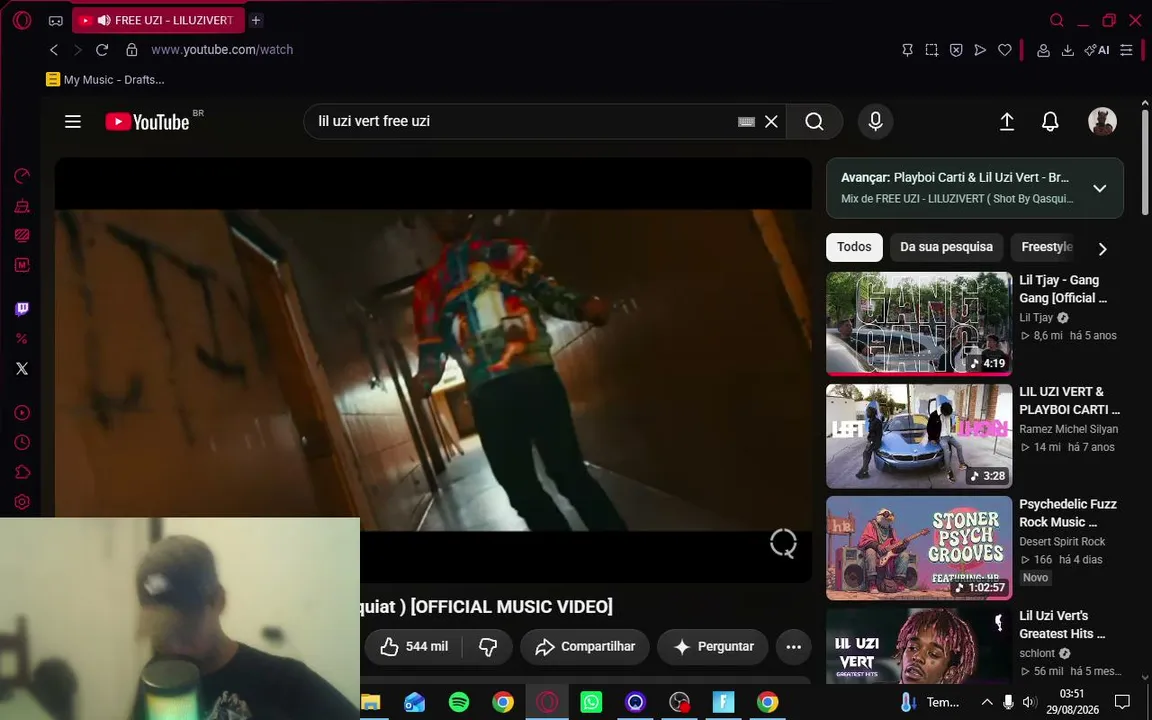Open YouTube create upload button
The image size is (1152, 720).
1007,121
